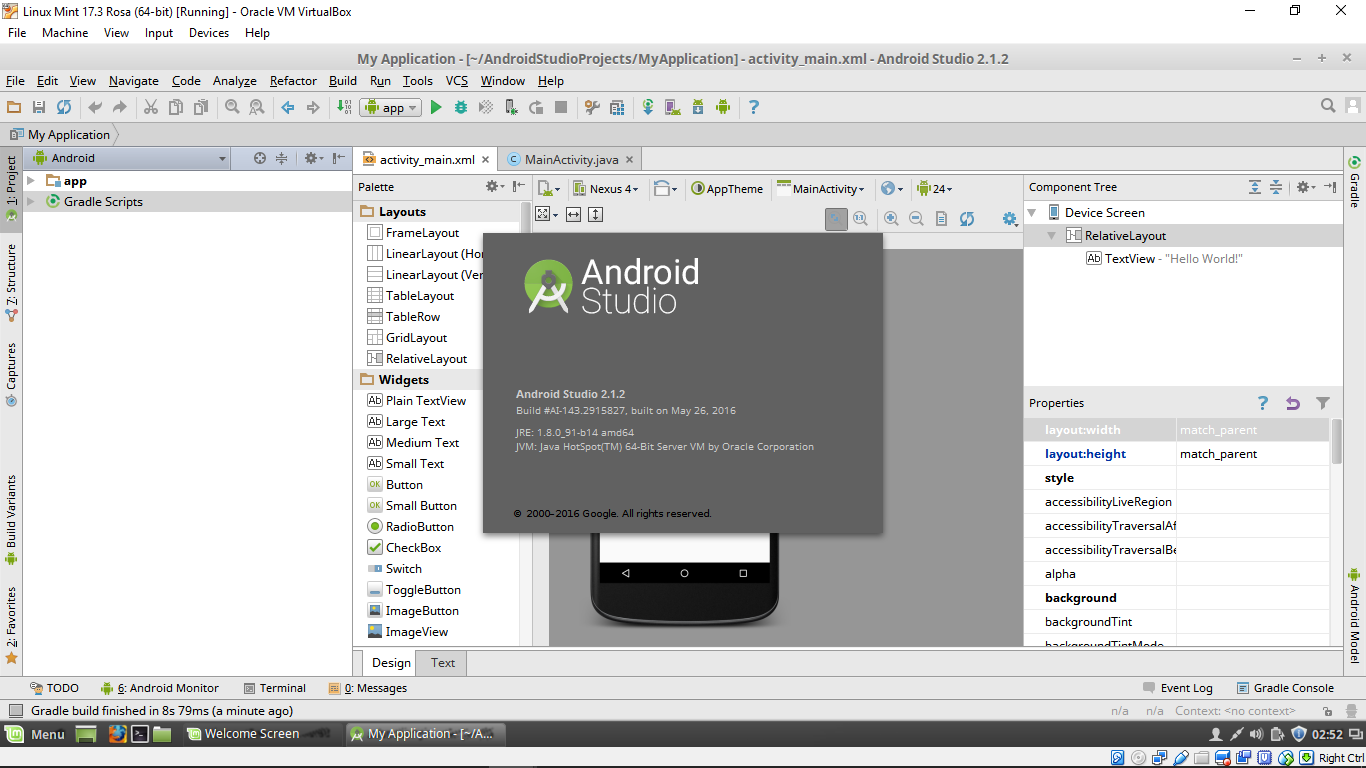
Task: Click the Open folder icon in main toolbar
Action: coord(14,107)
